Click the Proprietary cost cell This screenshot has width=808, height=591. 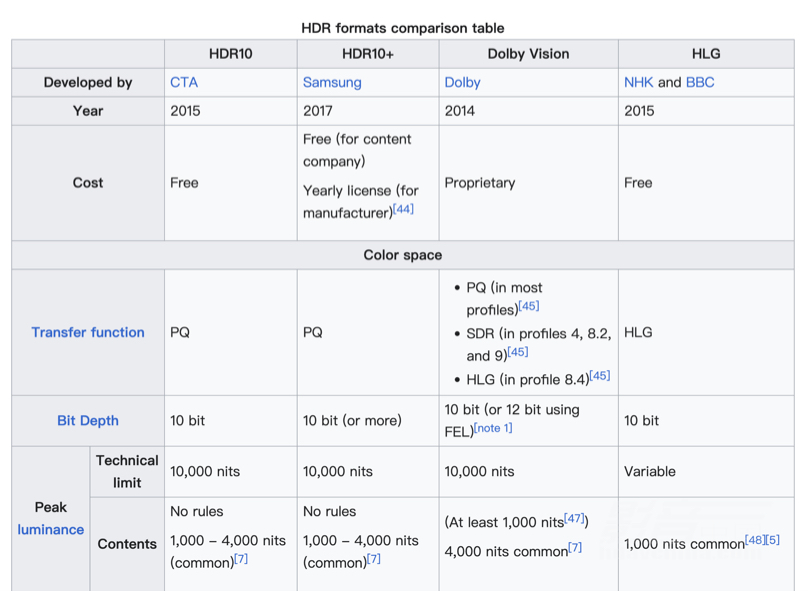pos(529,183)
